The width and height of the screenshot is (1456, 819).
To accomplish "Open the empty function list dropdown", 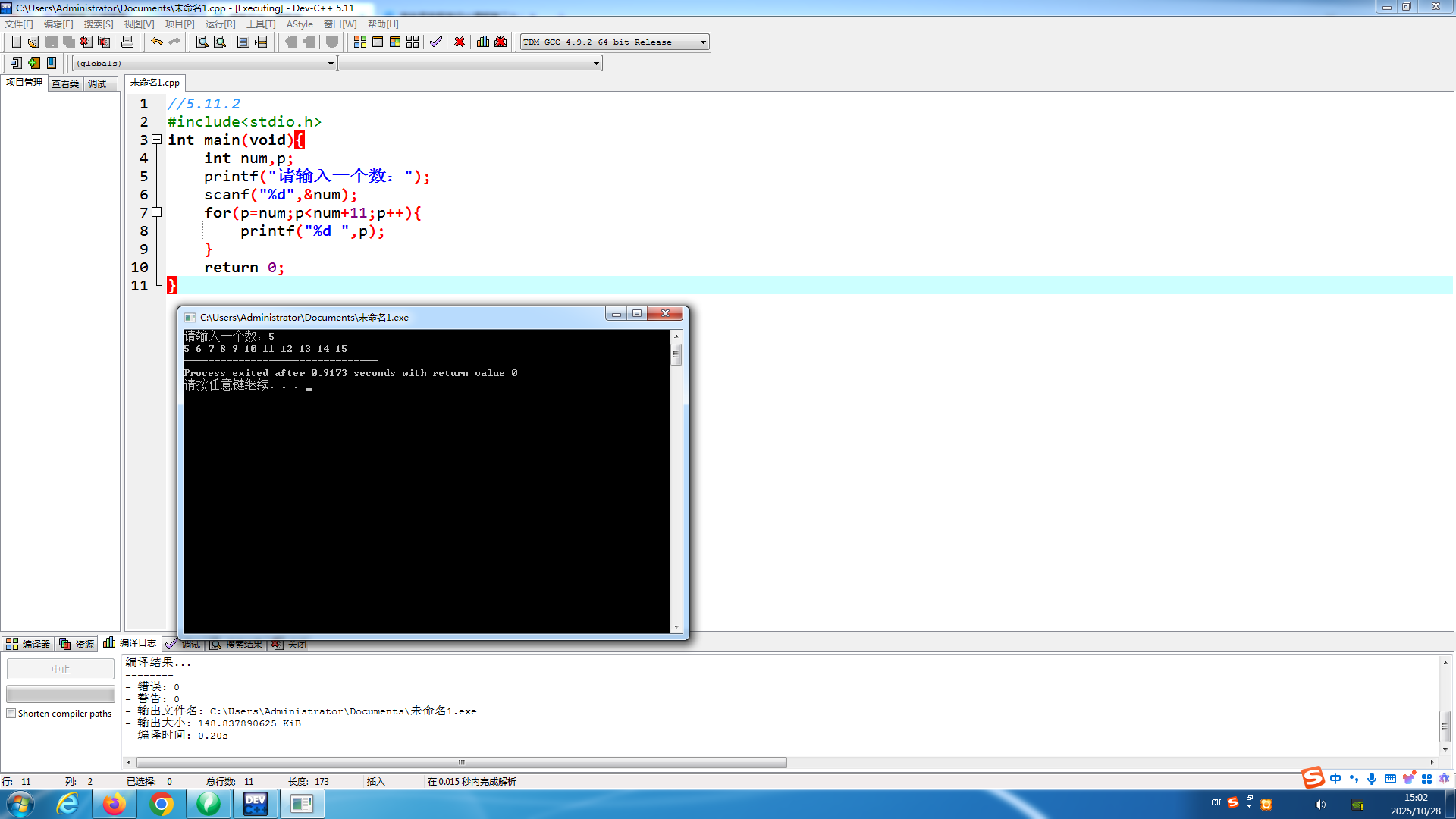I will pyautogui.click(x=596, y=64).
